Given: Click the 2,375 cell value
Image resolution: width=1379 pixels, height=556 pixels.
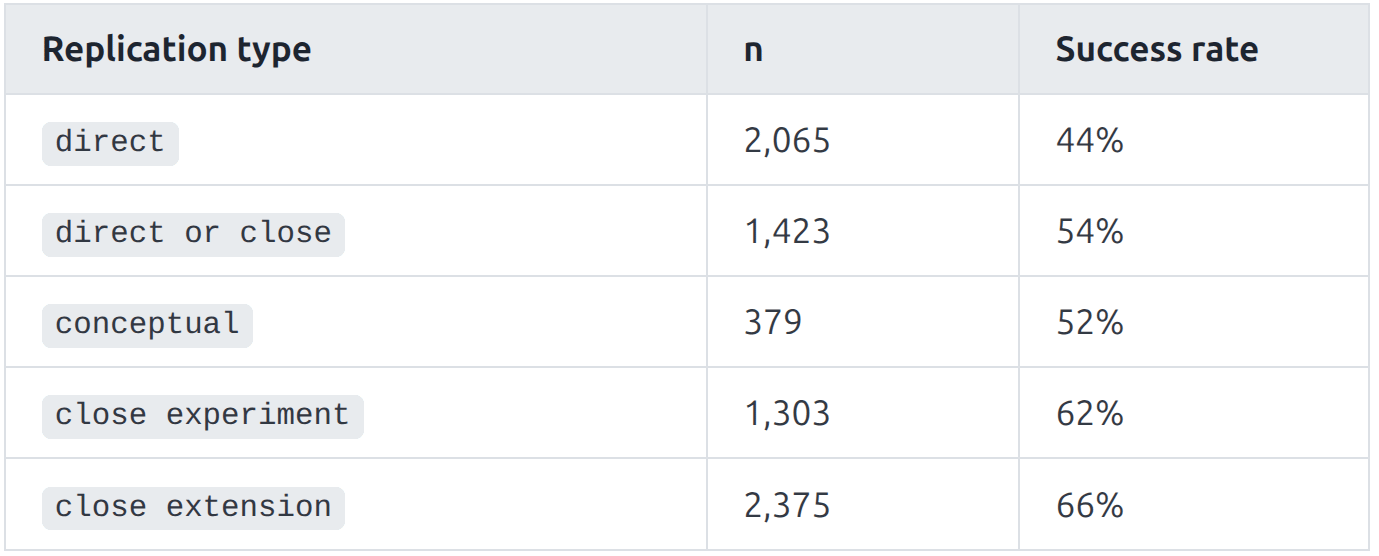Looking at the screenshot, I should pyautogui.click(x=787, y=506).
